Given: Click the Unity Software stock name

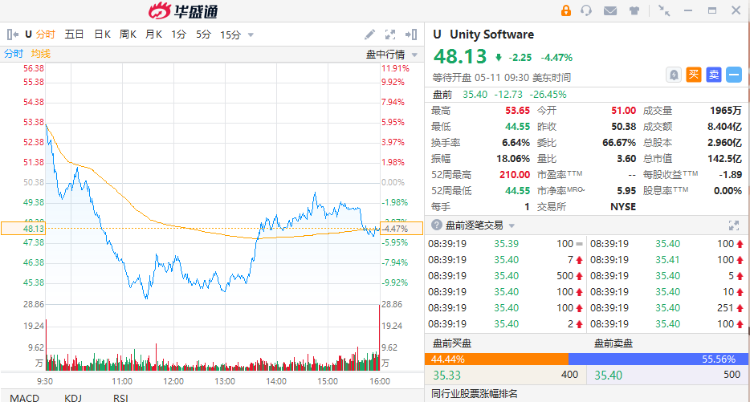Looking at the screenshot, I should tap(492, 34).
